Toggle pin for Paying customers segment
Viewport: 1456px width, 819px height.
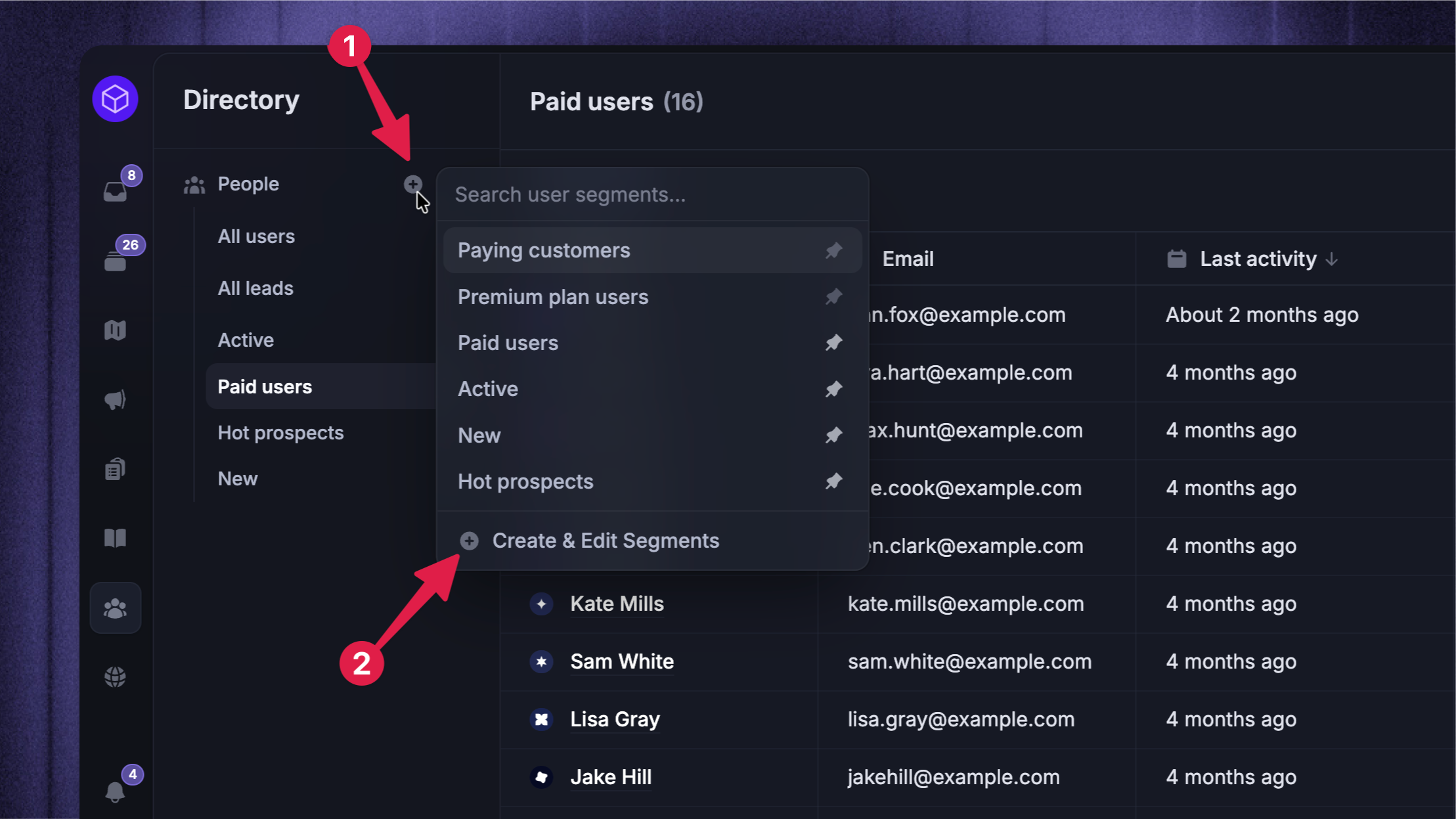pyautogui.click(x=834, y=250)
